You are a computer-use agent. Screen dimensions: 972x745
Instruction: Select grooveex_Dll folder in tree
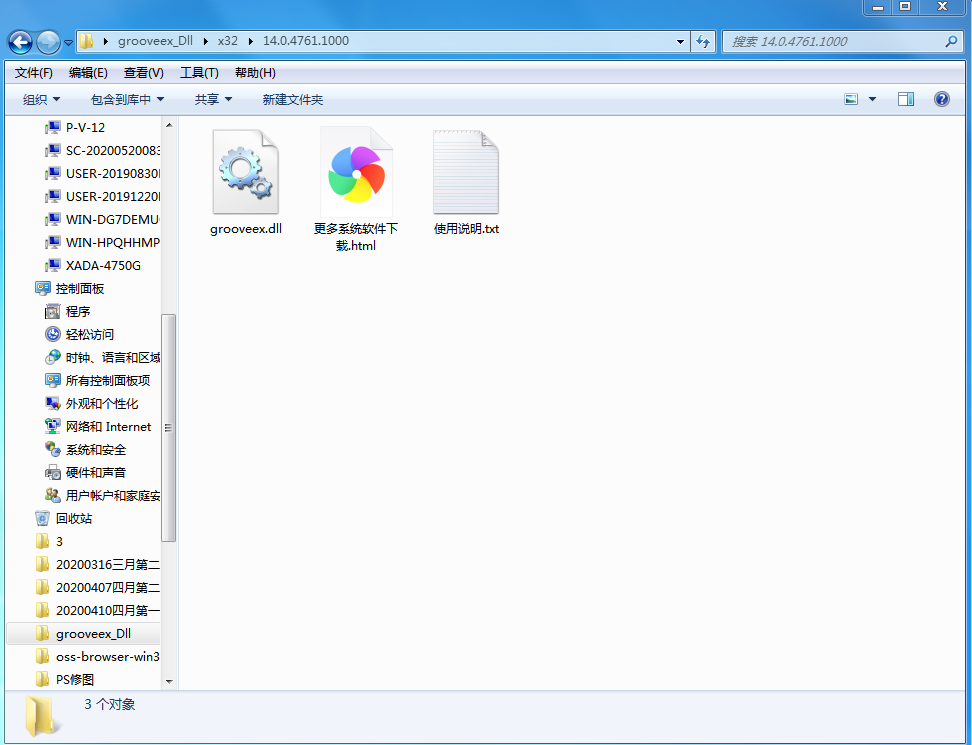(93, 634)
